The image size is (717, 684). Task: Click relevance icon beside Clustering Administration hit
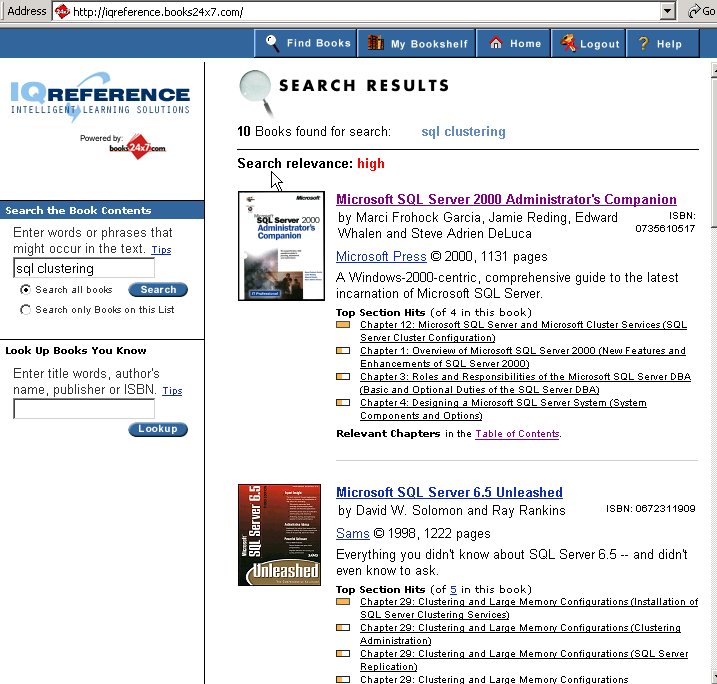[343, 628]
